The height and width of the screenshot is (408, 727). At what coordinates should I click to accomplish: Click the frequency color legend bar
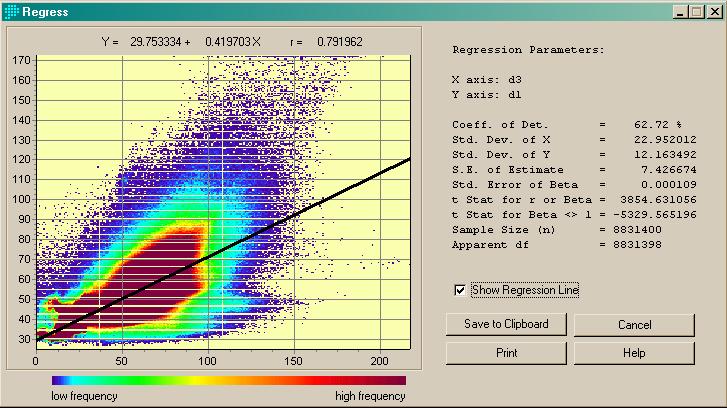coord(229,381)
